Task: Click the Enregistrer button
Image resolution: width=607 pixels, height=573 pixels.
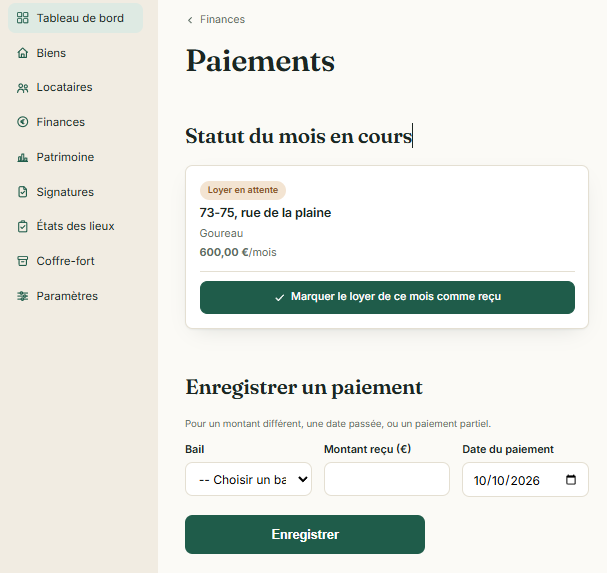Action: pos(305,534)
